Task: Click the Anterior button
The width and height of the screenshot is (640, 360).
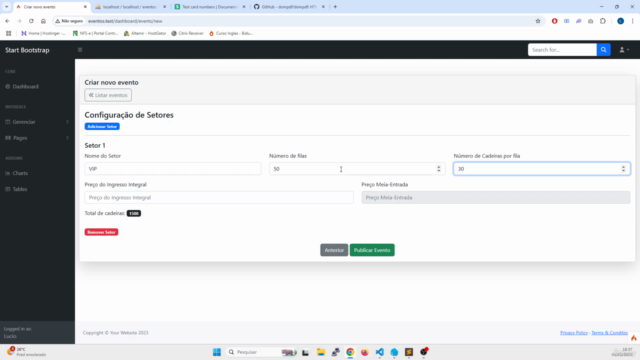Action: coord(334,250)
